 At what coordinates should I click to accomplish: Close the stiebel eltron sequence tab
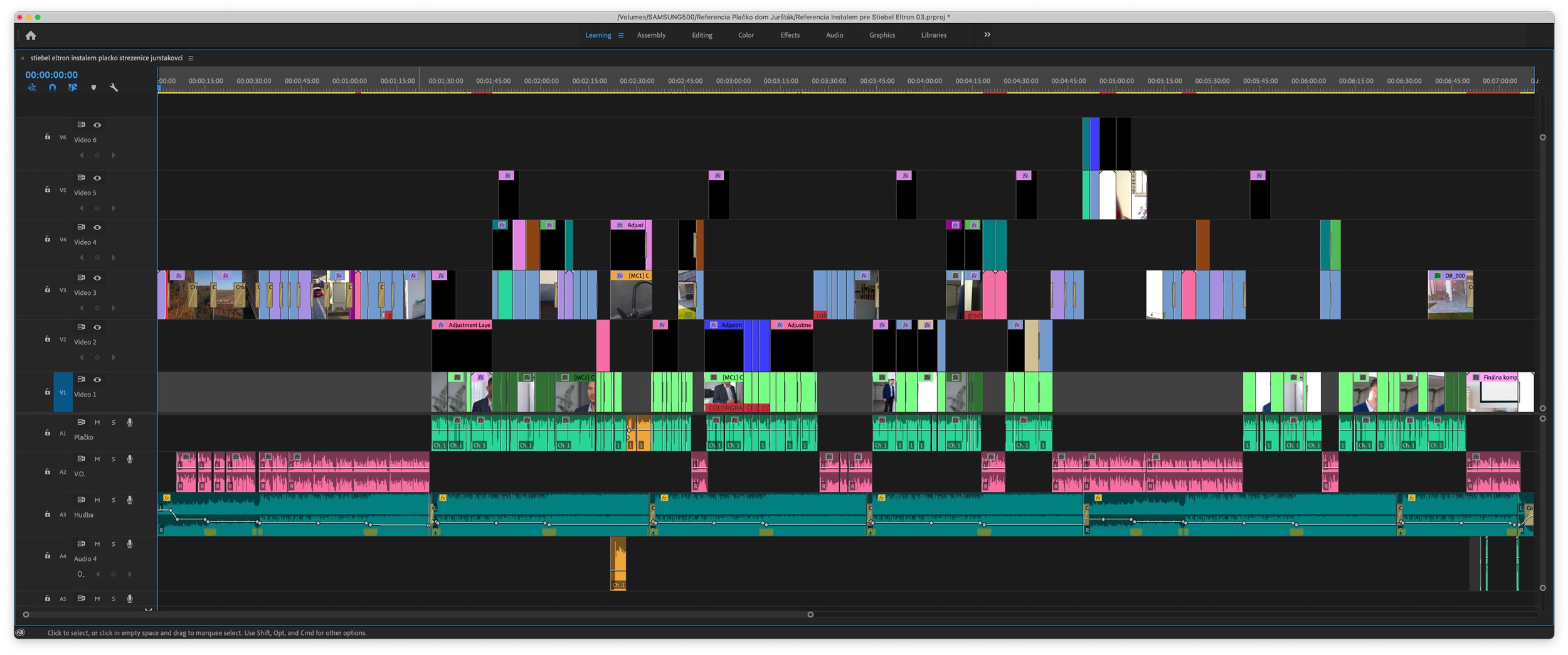(x=23, y=58)
